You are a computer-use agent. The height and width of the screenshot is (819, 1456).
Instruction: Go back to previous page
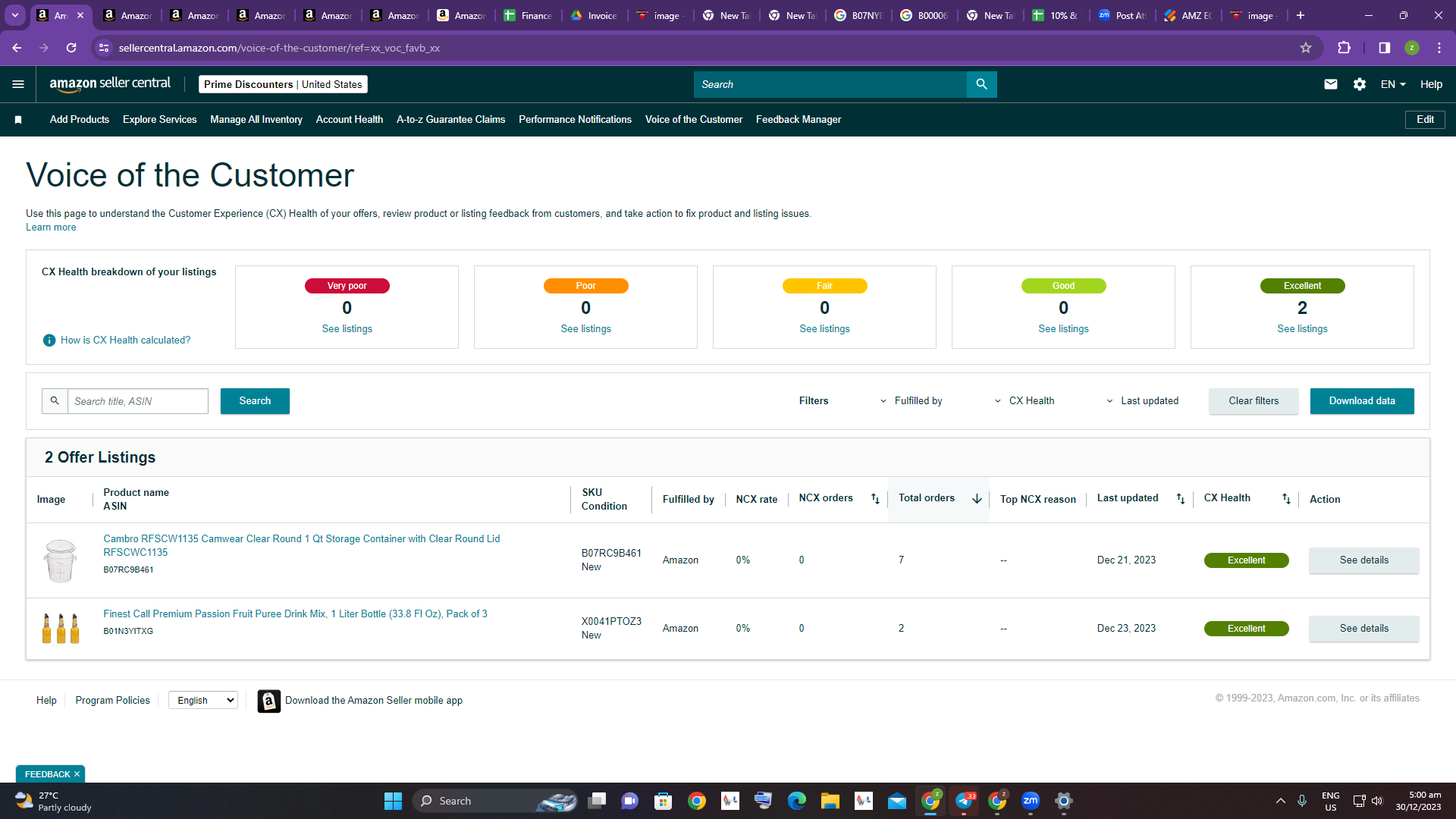coord(17,48)
